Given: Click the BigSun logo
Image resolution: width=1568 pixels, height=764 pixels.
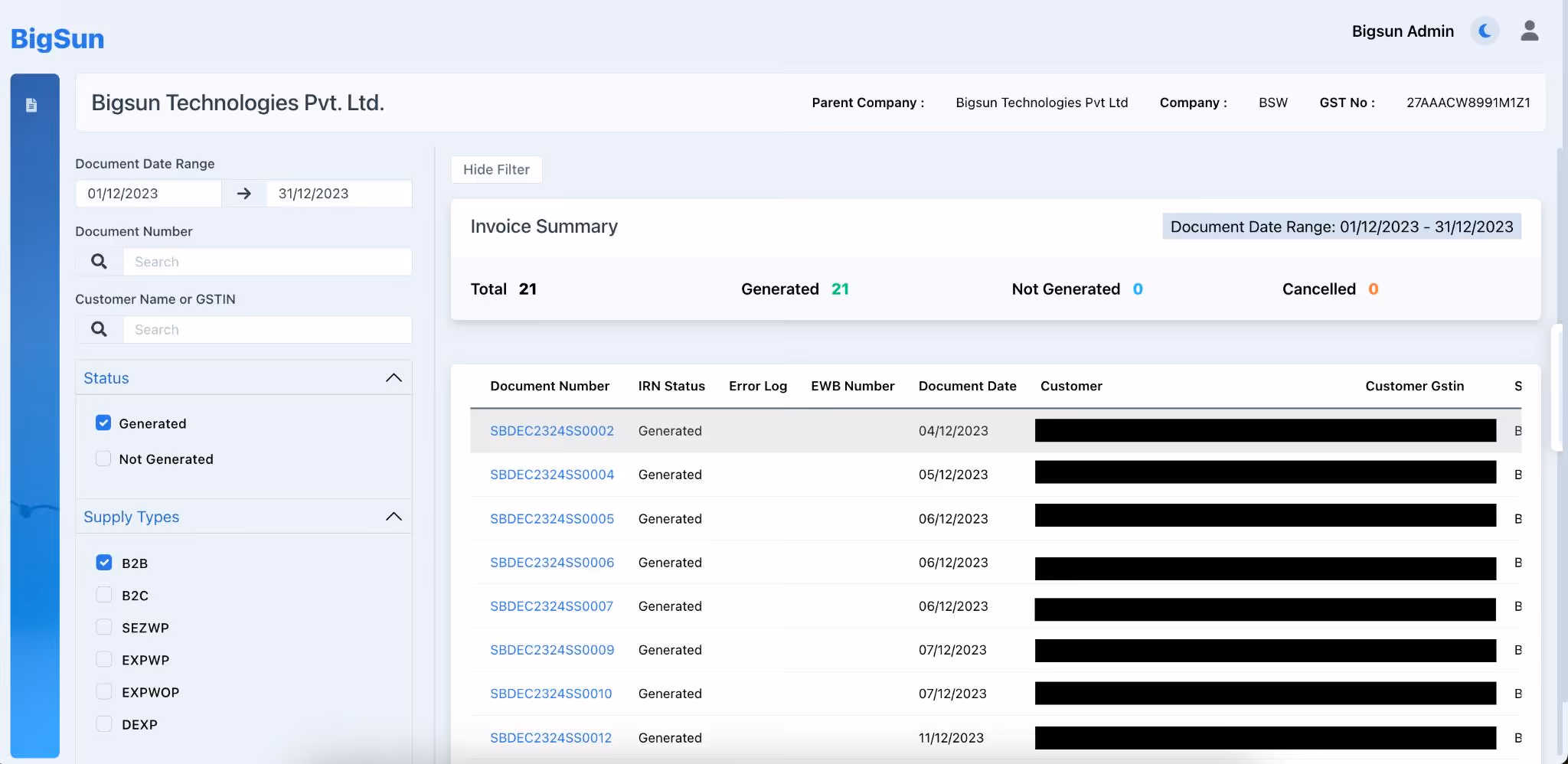Looking at the screenshot, I should [57, 38].
